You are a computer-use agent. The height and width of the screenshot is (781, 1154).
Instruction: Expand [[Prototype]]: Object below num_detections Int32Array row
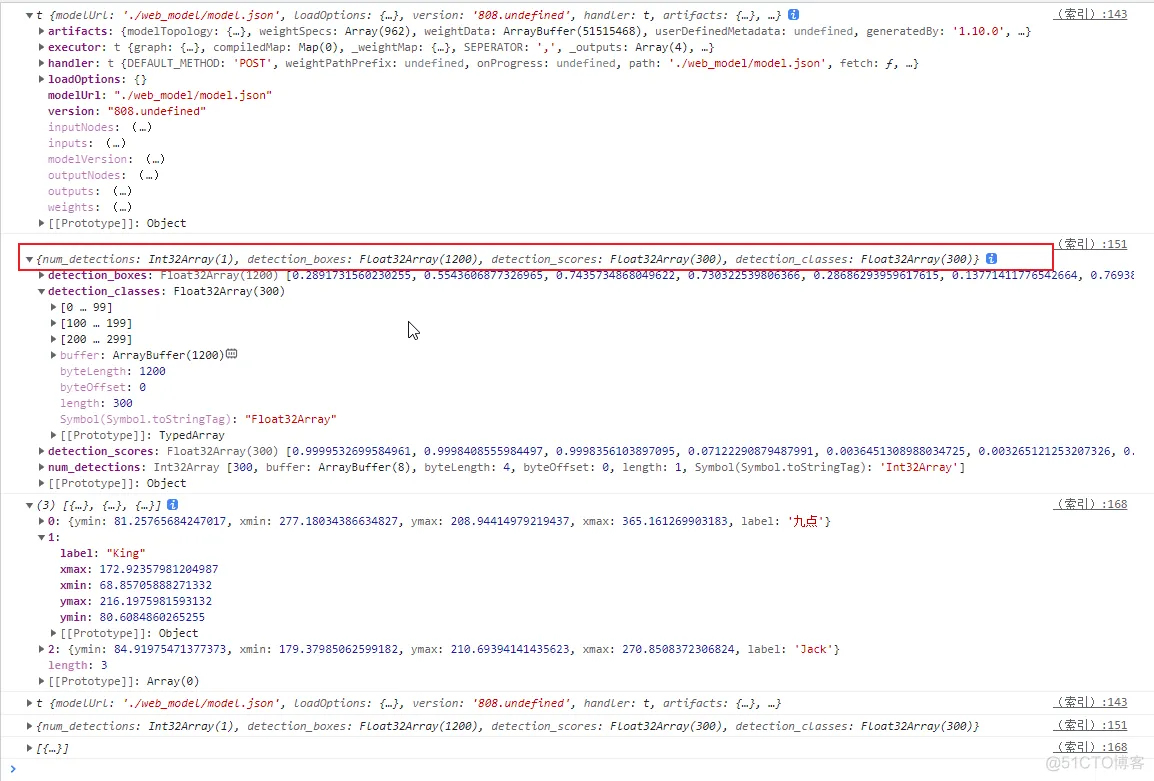tap(42, 483)
